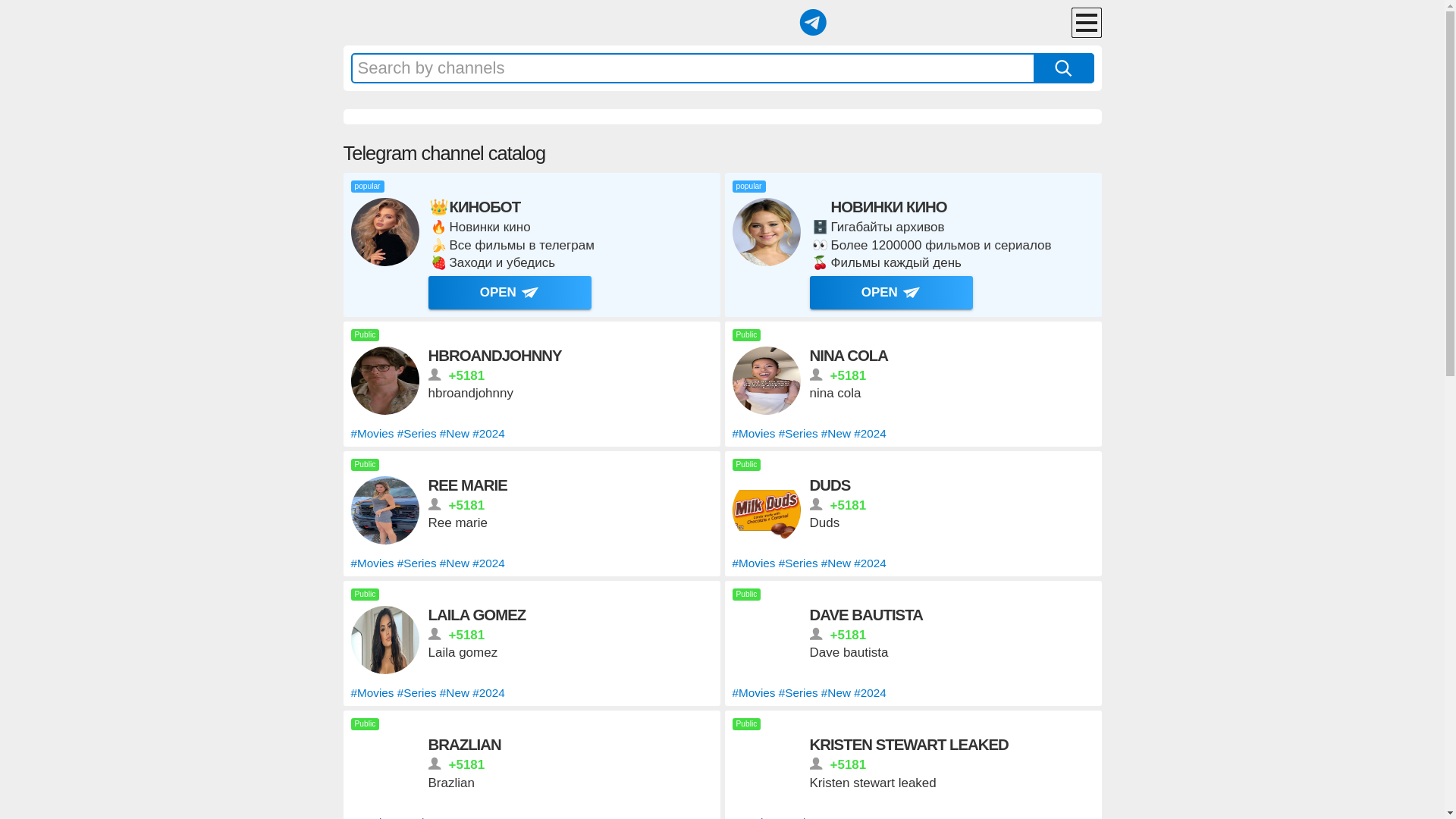1456x819 pixels.
Task: Open LAILA GOMEZ channel title
Action: click(476, 615)
